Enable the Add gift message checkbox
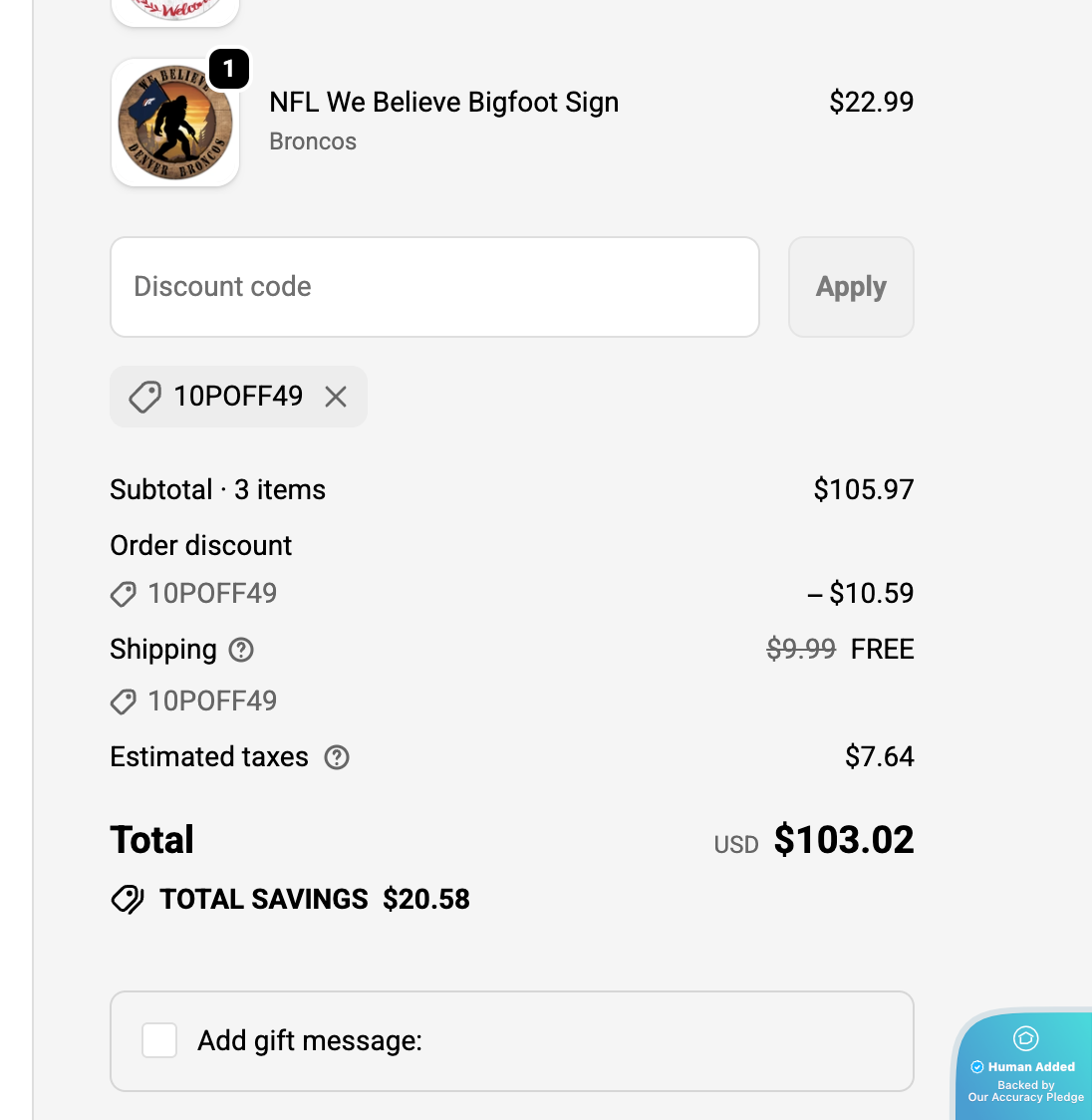 click(x=159, y=1040)
